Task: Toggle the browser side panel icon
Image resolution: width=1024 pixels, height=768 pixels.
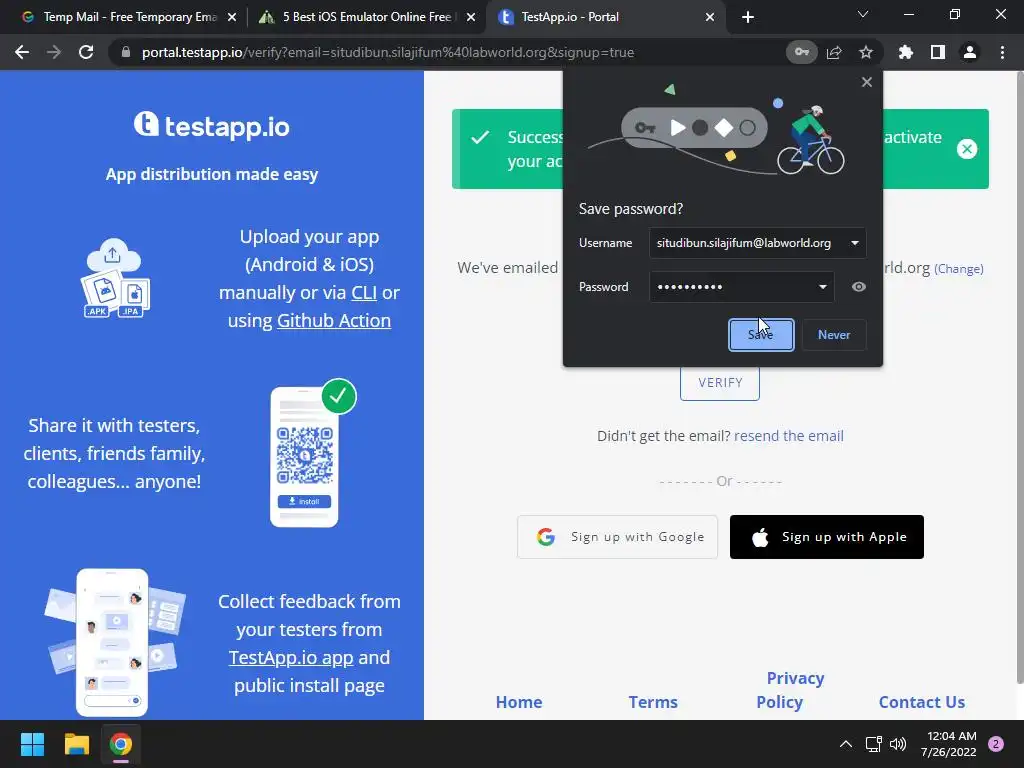Action: (938, 52)
